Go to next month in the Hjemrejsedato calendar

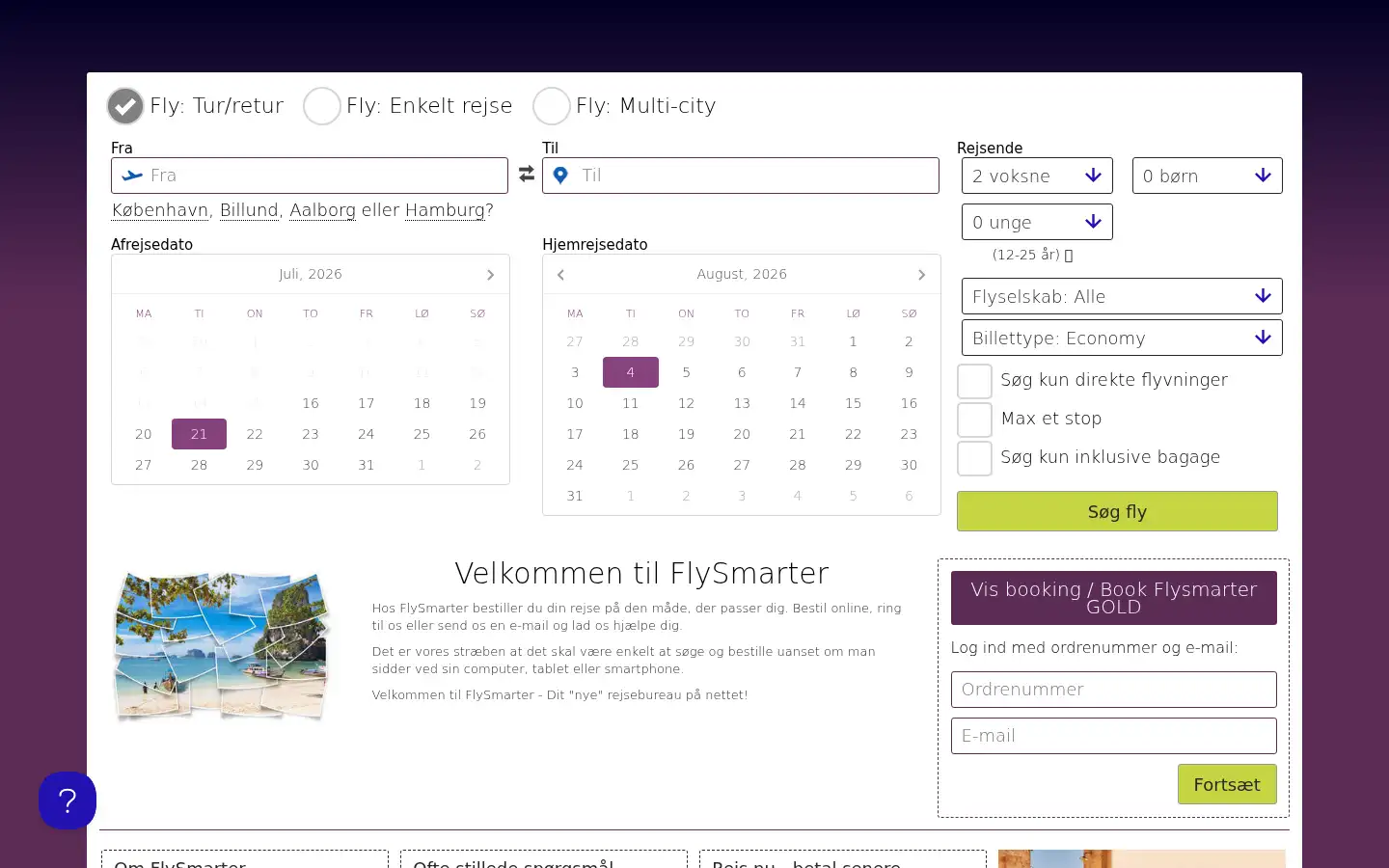pos(921,275)
